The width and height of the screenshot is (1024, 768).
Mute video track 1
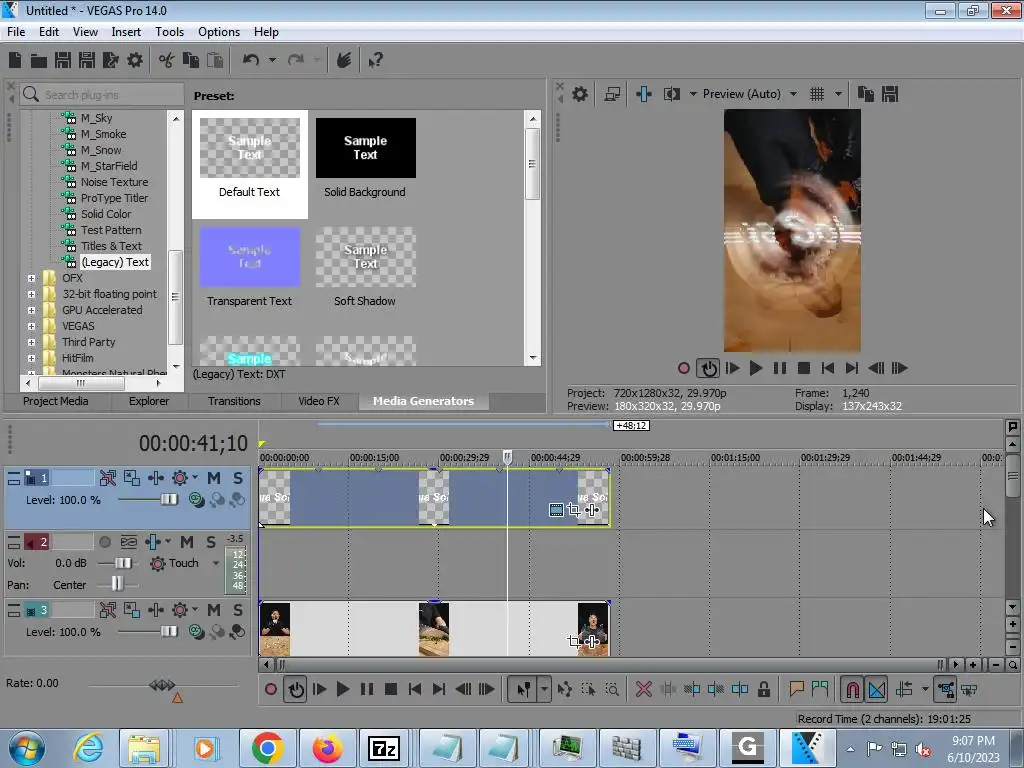click(214, 478)
